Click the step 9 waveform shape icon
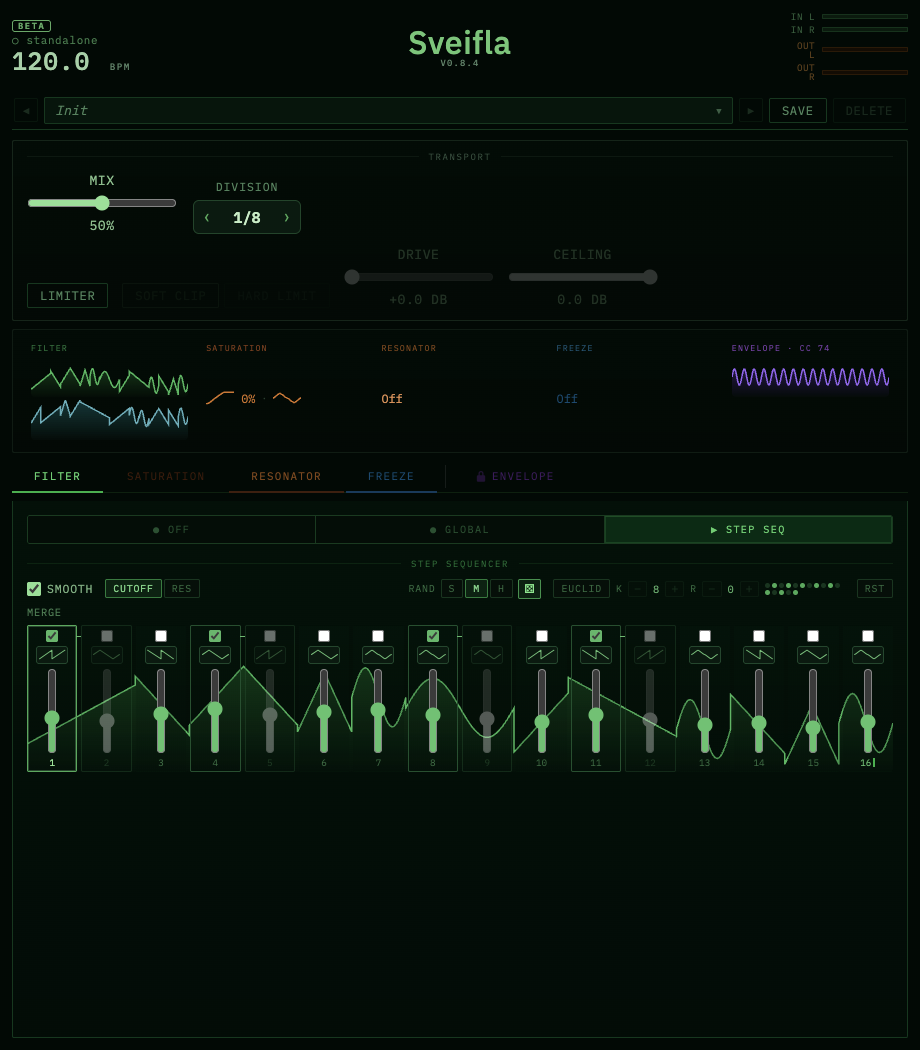This screenshot has width=920, height=1050. pyautogui.click(x=487, y=655)
